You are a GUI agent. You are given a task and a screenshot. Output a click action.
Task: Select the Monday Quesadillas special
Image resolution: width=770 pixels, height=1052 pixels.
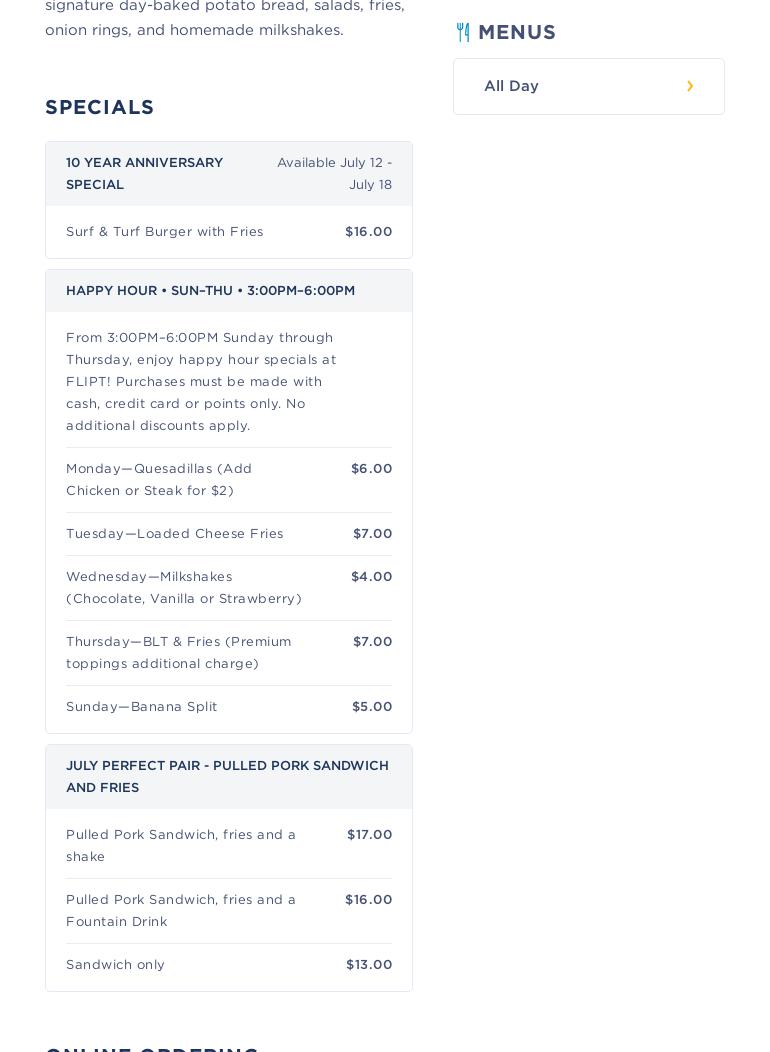point(160,480)
